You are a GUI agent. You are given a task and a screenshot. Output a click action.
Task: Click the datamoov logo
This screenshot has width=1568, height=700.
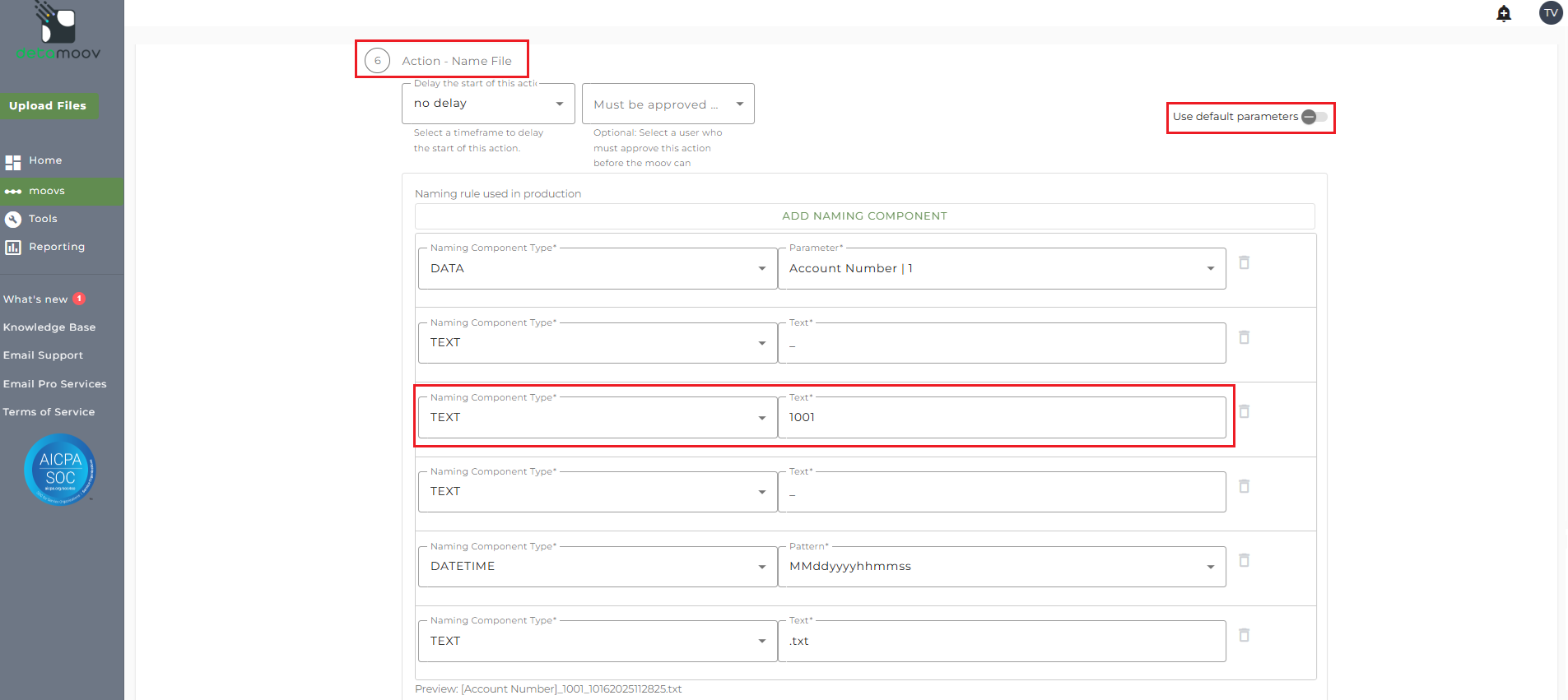[58, 33]
